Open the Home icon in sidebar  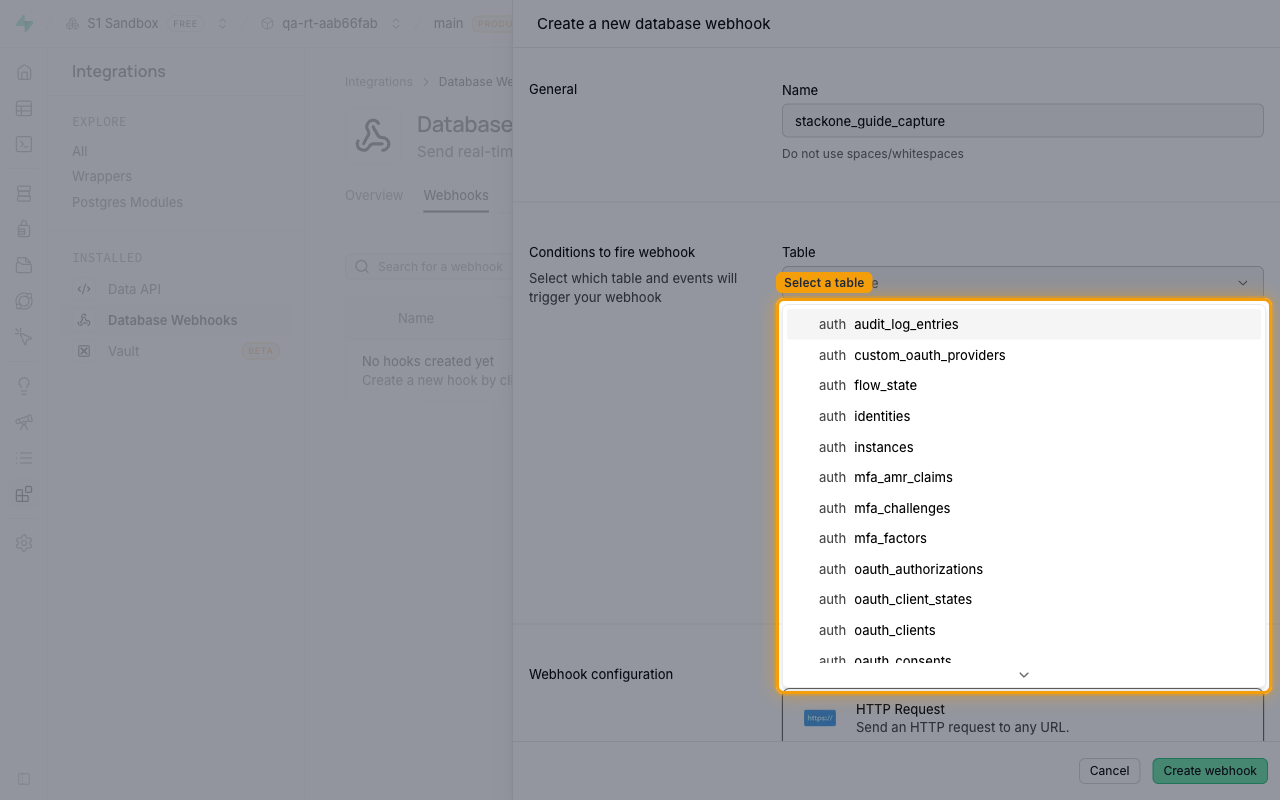click(x=24, y=72)
